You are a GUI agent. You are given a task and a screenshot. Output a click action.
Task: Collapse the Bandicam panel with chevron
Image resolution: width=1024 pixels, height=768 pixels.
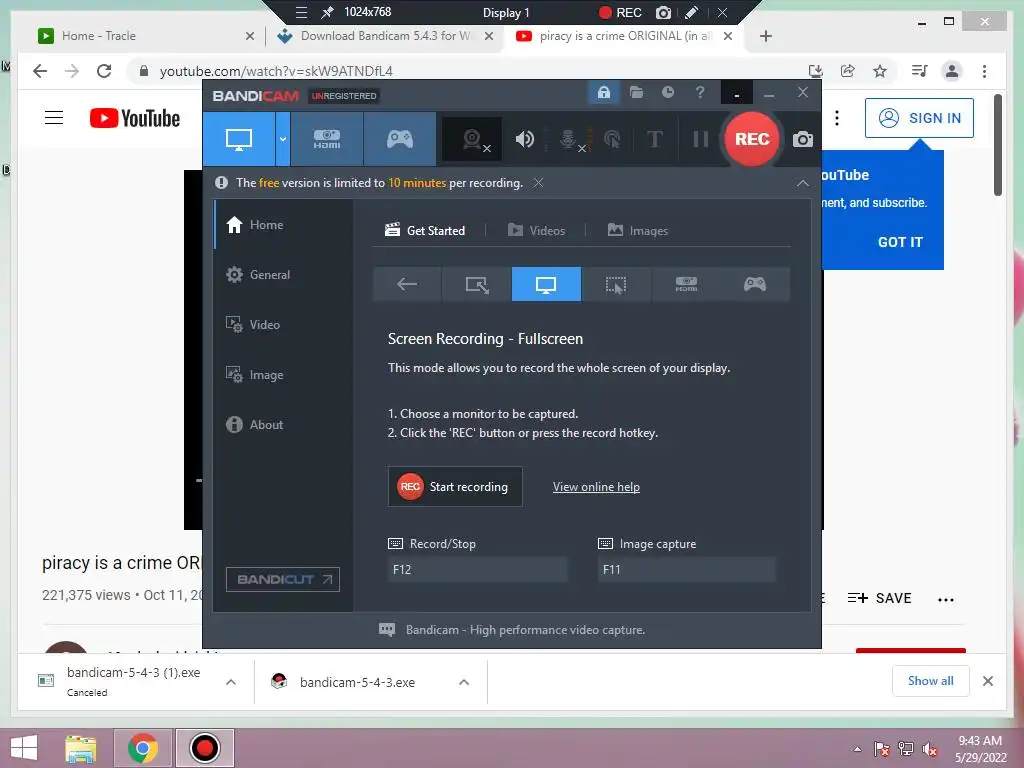coord(803,184)
